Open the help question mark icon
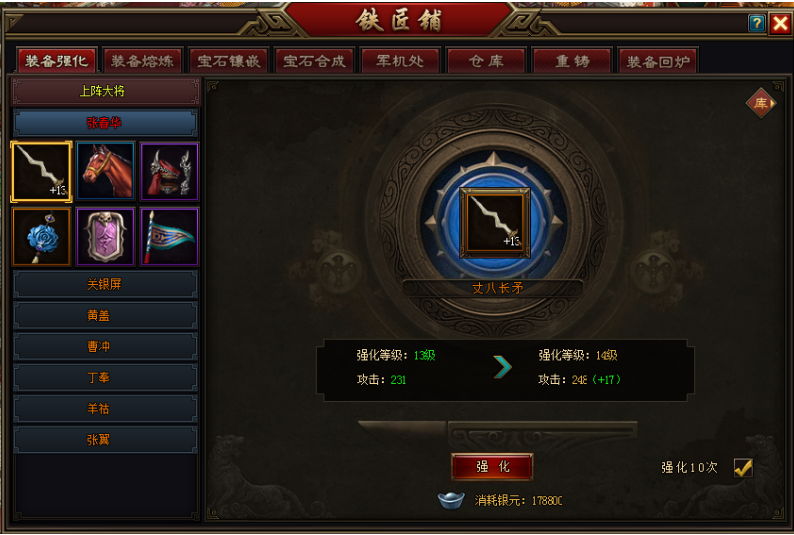 [x=757, y=23]
